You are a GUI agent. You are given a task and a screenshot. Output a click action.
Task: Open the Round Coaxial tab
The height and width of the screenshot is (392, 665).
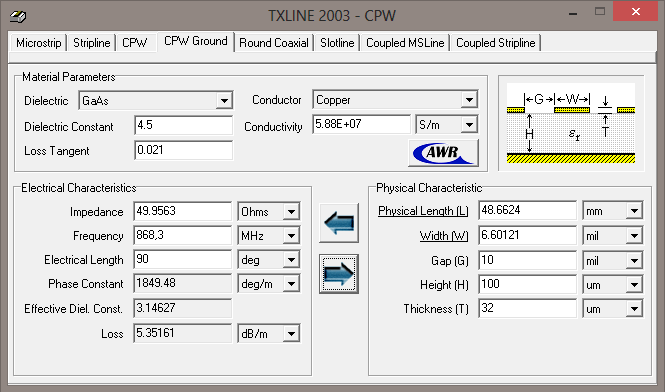point(274,43)
